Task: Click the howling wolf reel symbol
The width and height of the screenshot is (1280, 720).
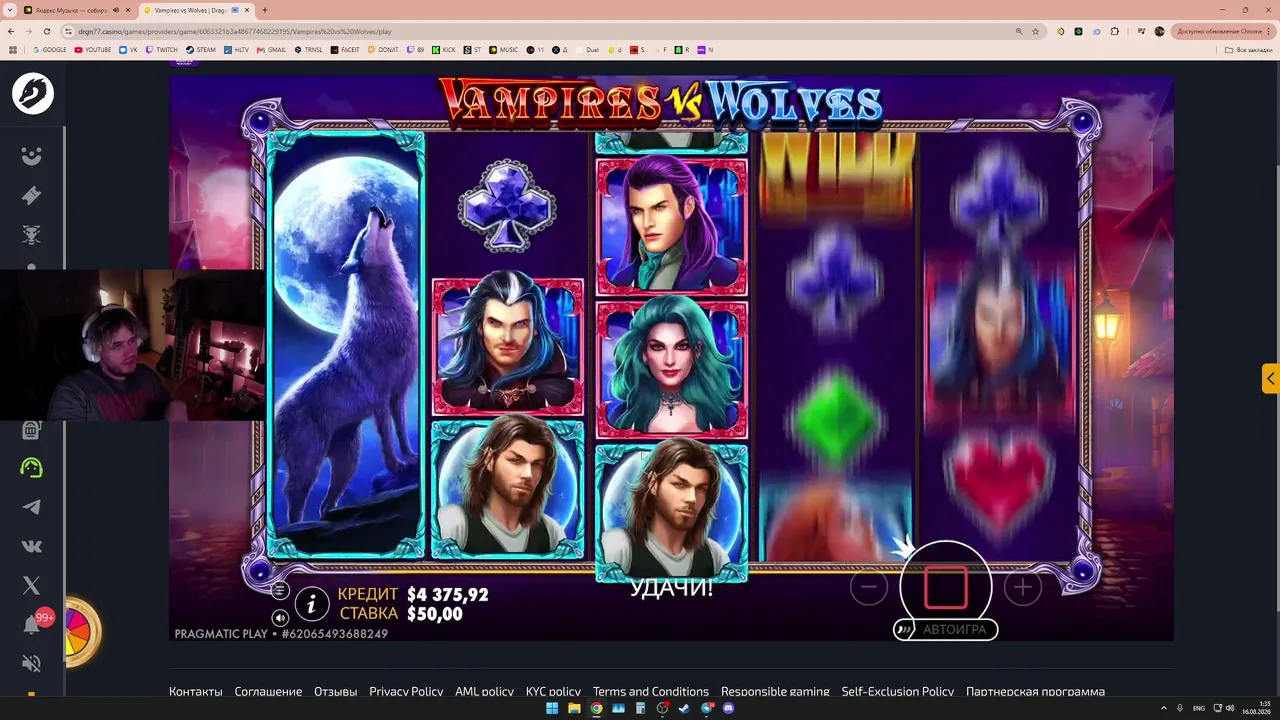Action: pos(345,345)
